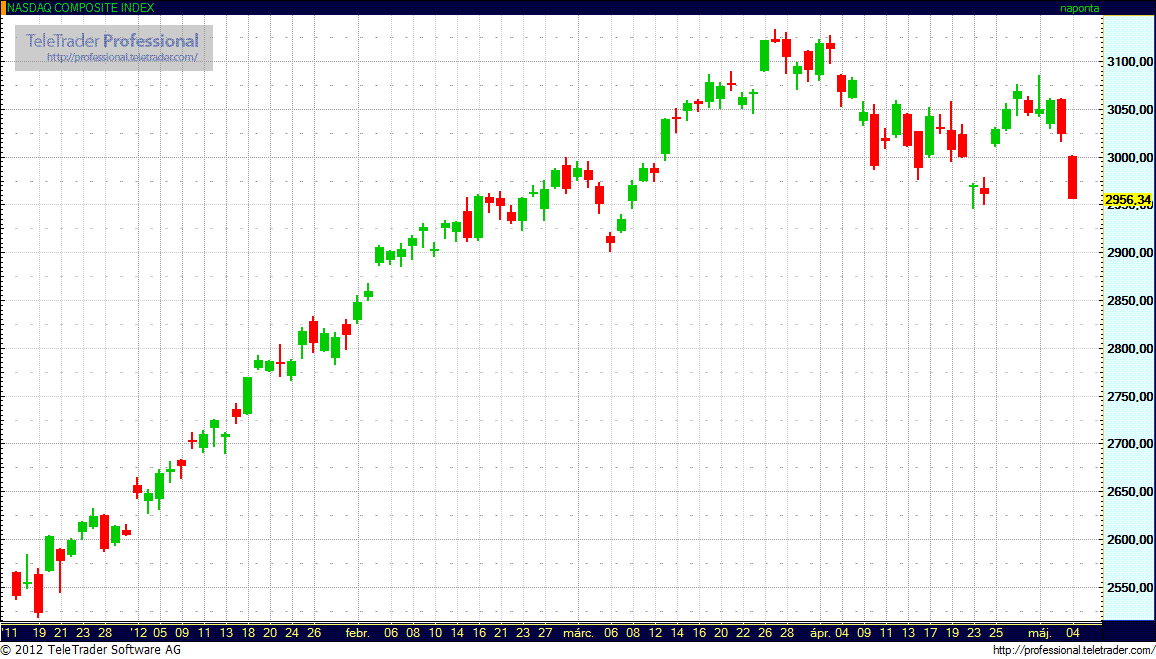Click the 'naponta' interval label
This screenshot has height=659, width=1156.
[x=1079, y=8]
